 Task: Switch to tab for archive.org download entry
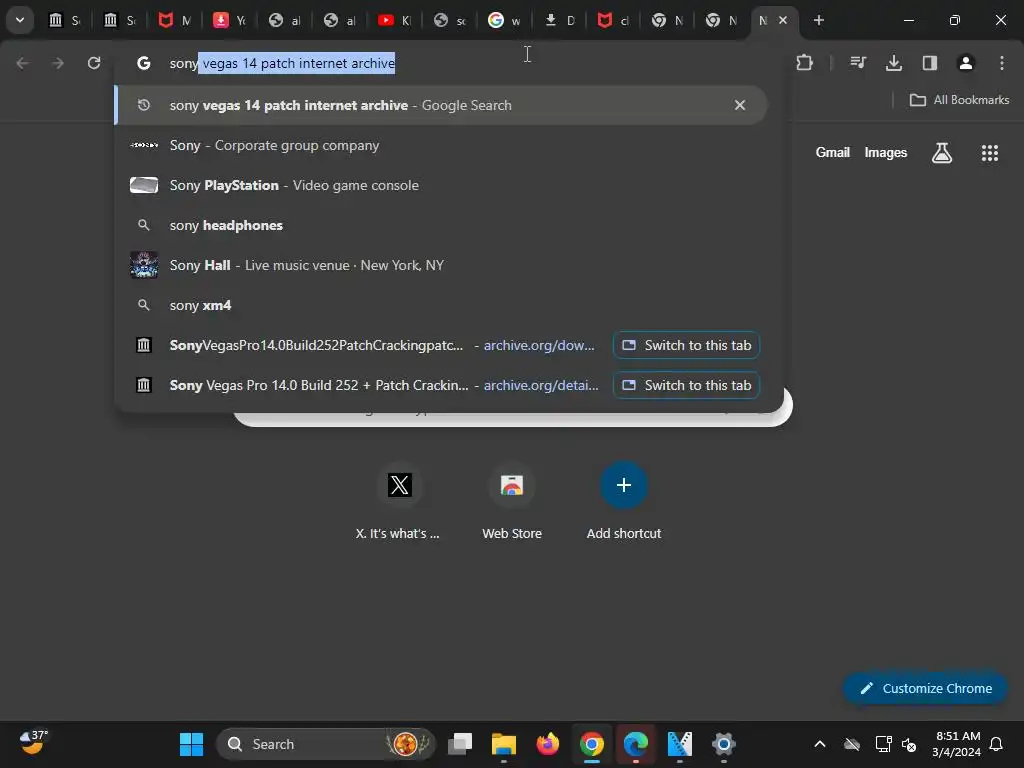[x=686, y=345]
